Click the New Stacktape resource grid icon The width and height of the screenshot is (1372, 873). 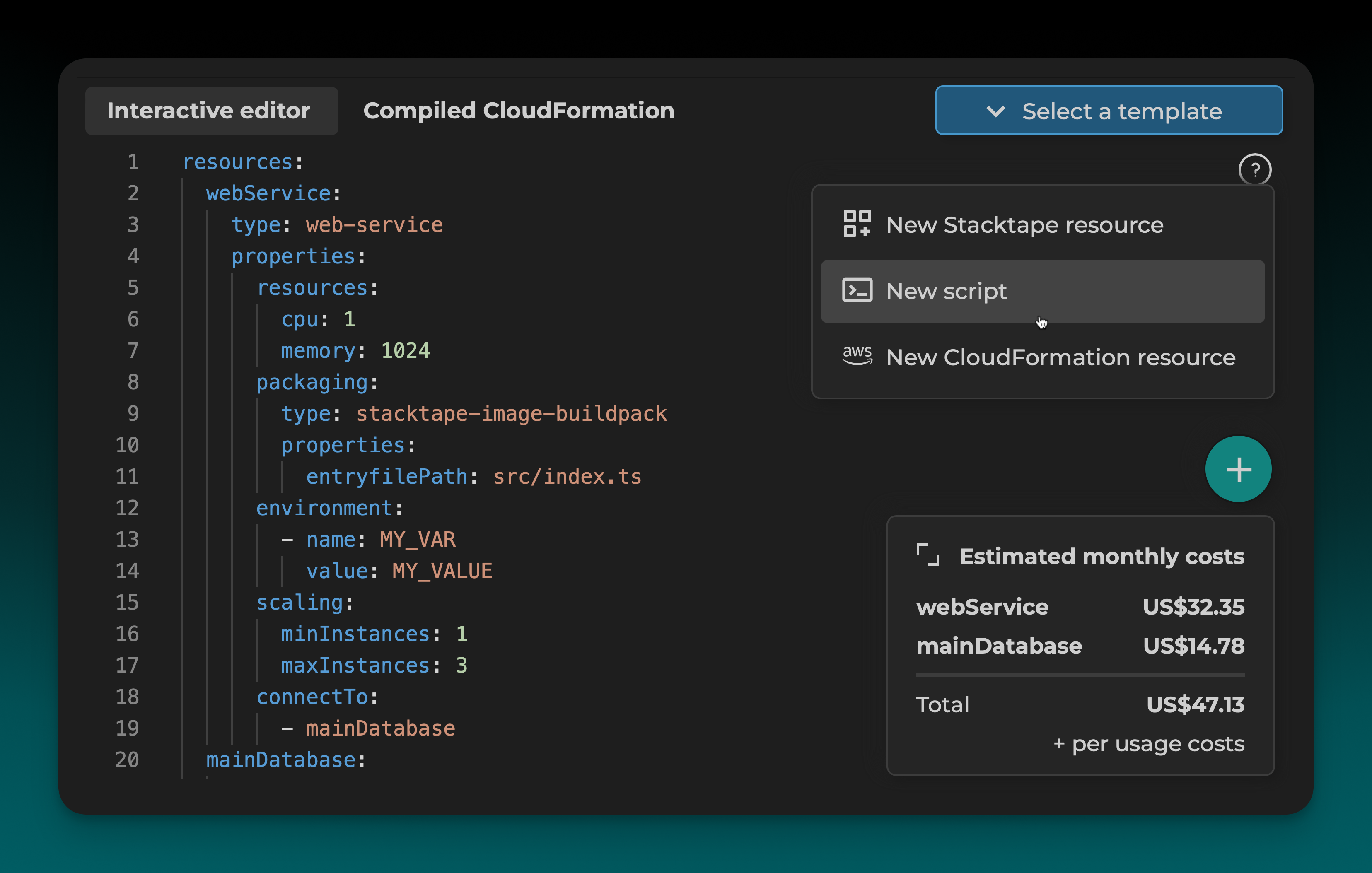[857, 224]
